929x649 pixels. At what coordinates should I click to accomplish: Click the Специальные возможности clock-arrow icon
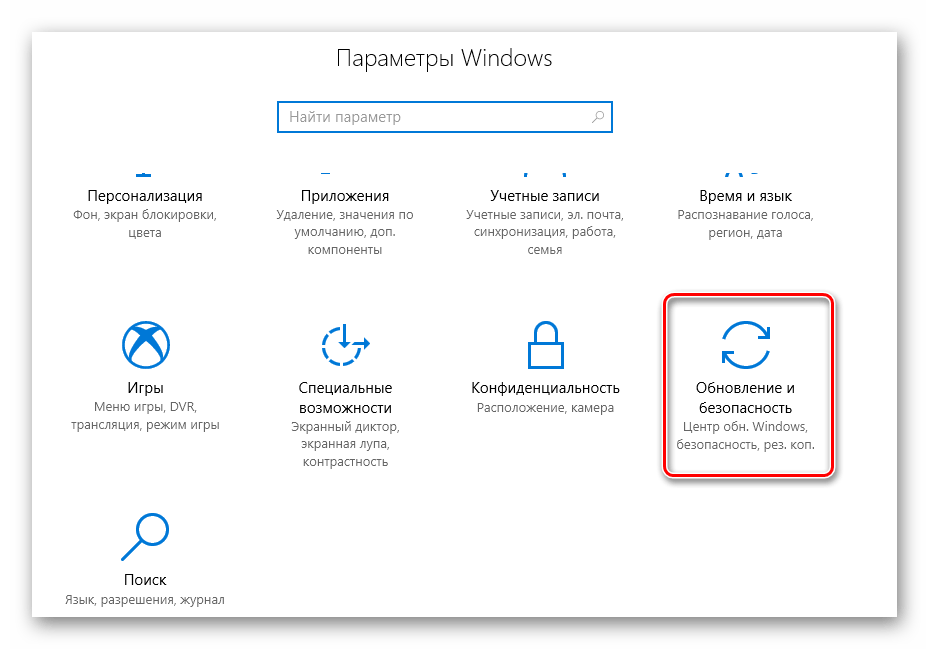click(345, 345)
